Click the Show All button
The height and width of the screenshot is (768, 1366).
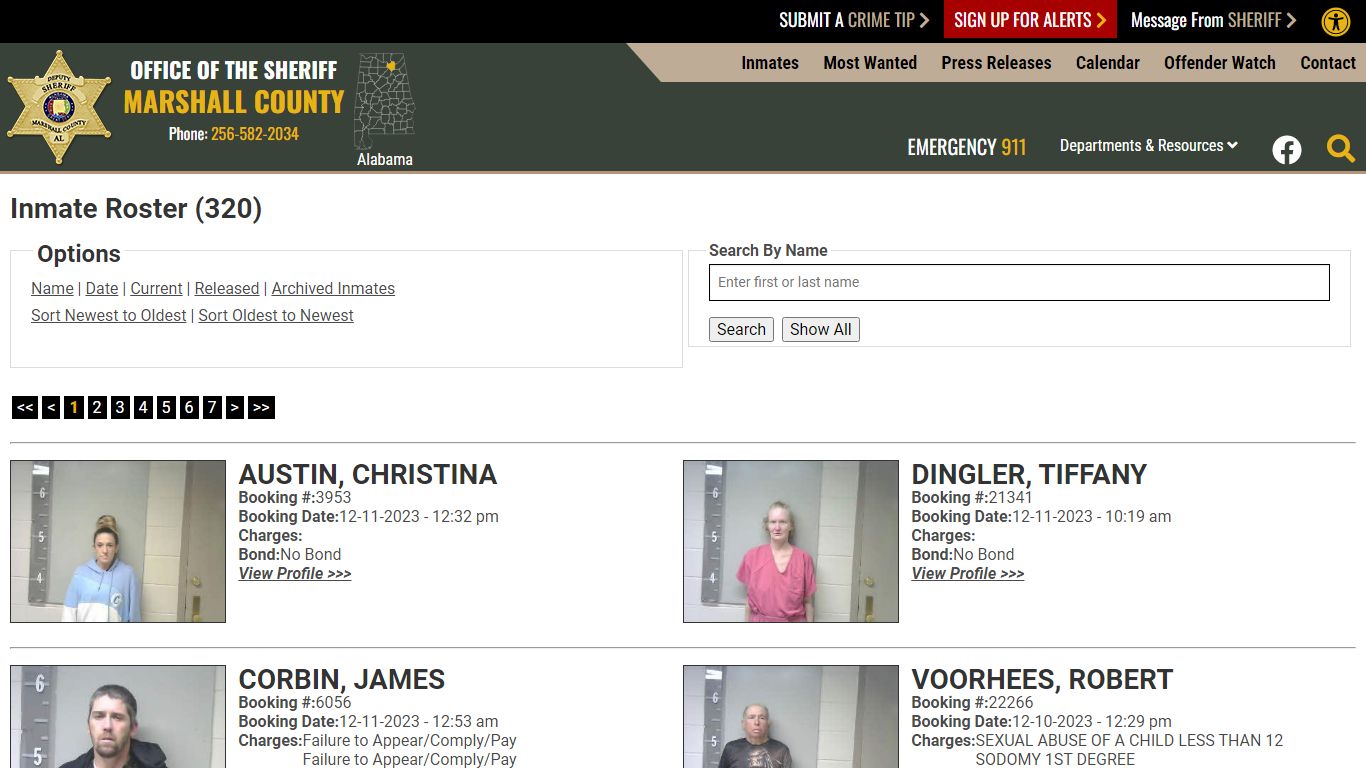821,329
